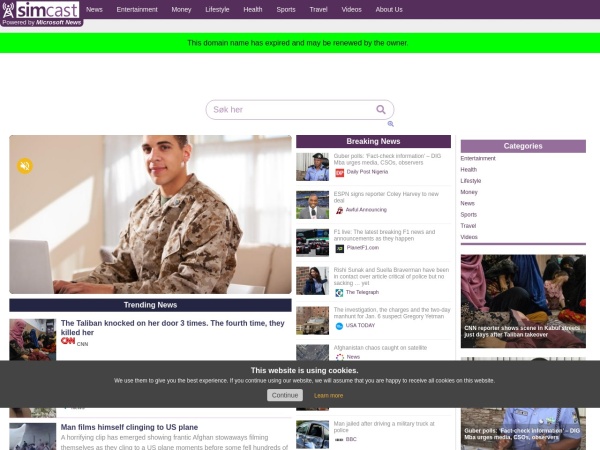Click the building thumbnail for the USA TODAY story

[312, 320]
